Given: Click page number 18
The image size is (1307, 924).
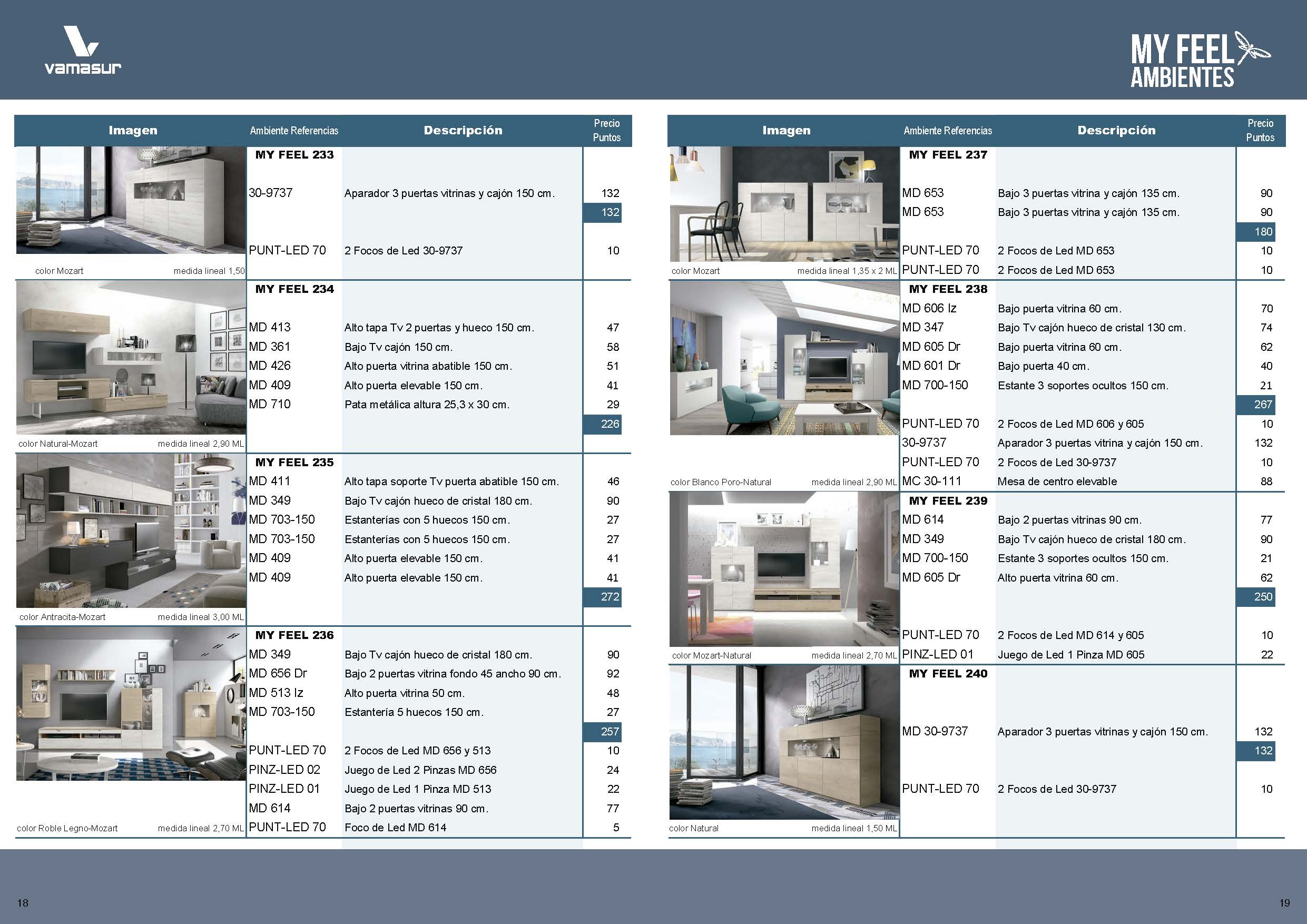Looking at the screenshot, I should (23, 903).
